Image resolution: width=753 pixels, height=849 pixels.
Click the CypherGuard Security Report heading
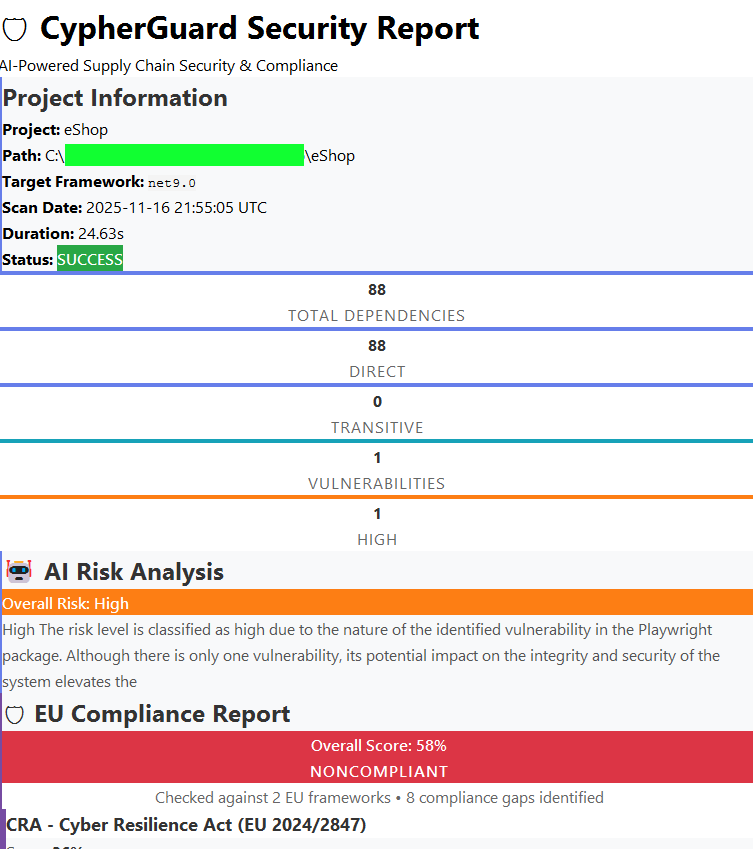pyautogui.click(x=259, y=28)
